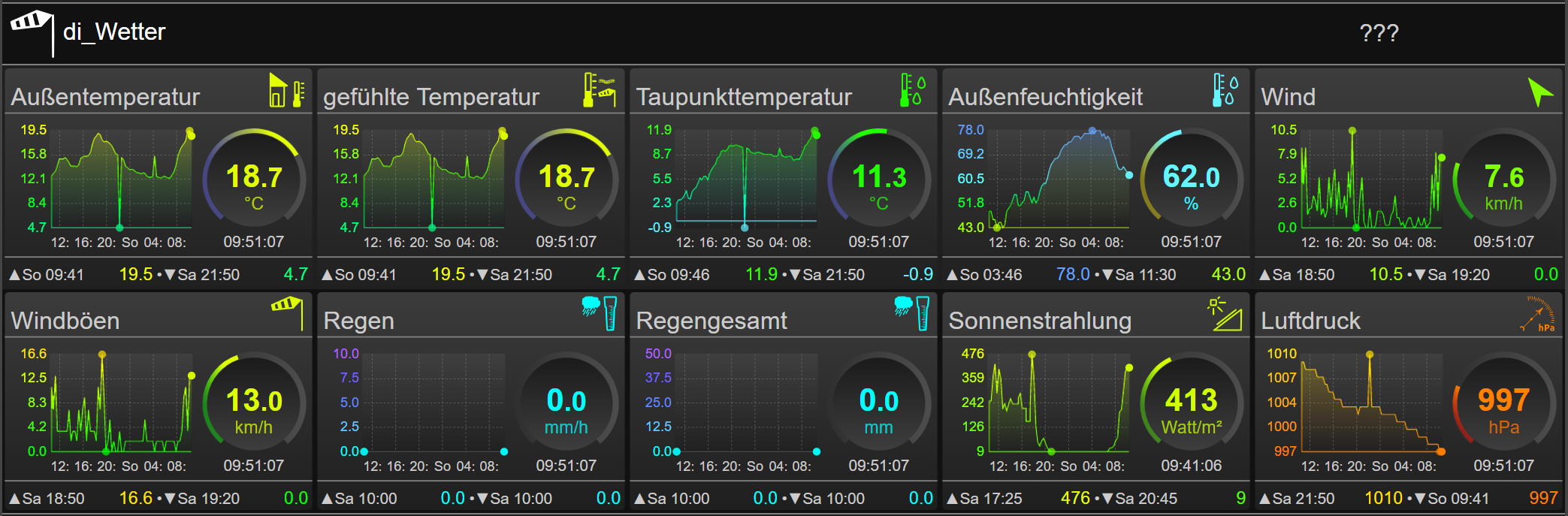Click the Windböen panel title
1568x516 pixels.
coord(65,321)
